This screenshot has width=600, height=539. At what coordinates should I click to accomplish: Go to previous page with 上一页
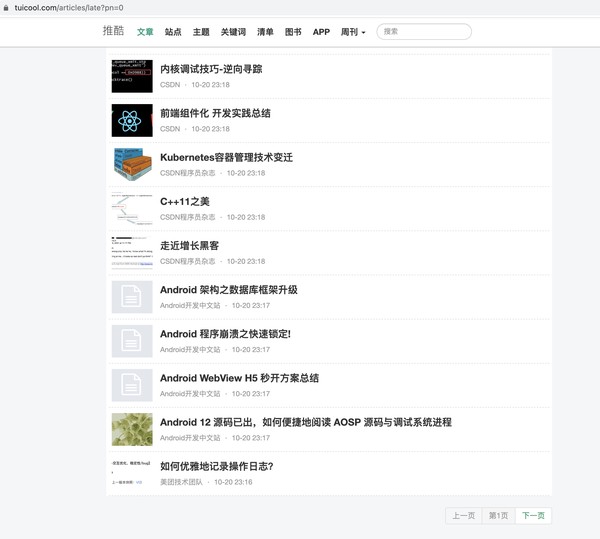464,516
